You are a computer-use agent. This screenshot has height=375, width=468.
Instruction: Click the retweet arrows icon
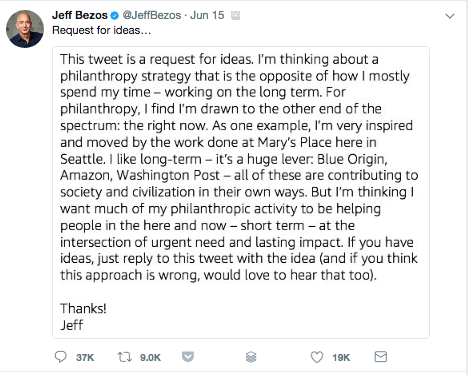coord(124,357)
